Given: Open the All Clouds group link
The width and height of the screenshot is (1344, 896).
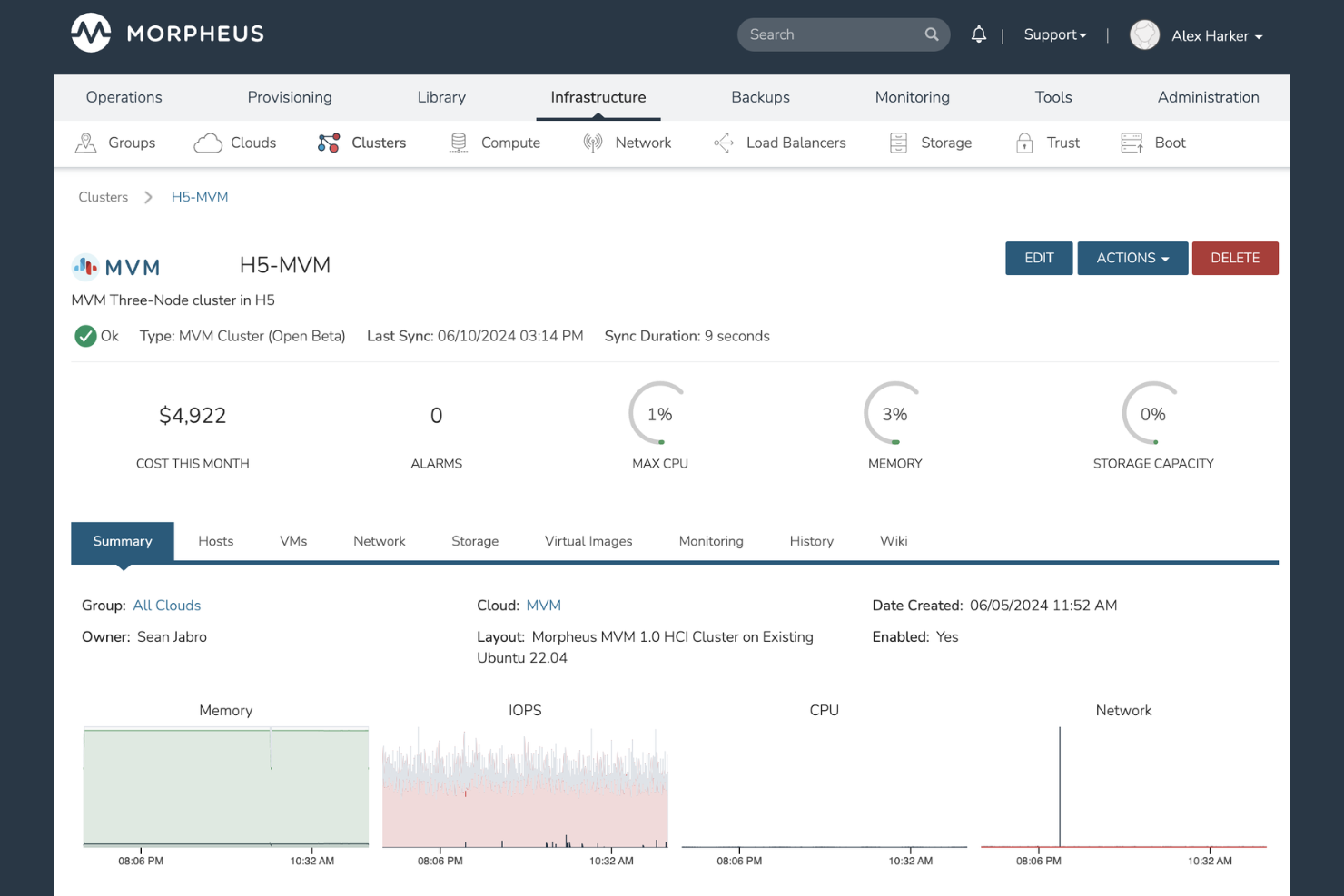Looking at the screenshot, I should pyautogui.click(x=167, y=606).
